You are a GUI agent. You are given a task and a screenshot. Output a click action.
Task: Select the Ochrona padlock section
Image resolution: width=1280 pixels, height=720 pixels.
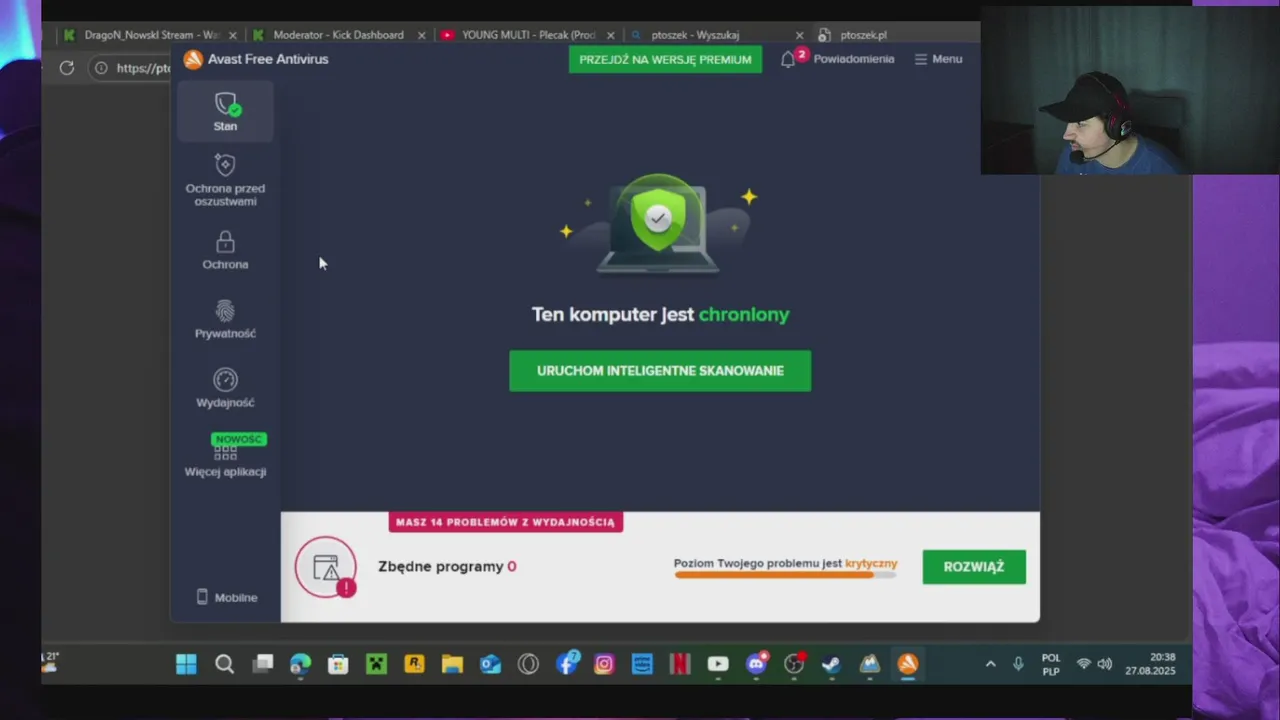(225, 250)
